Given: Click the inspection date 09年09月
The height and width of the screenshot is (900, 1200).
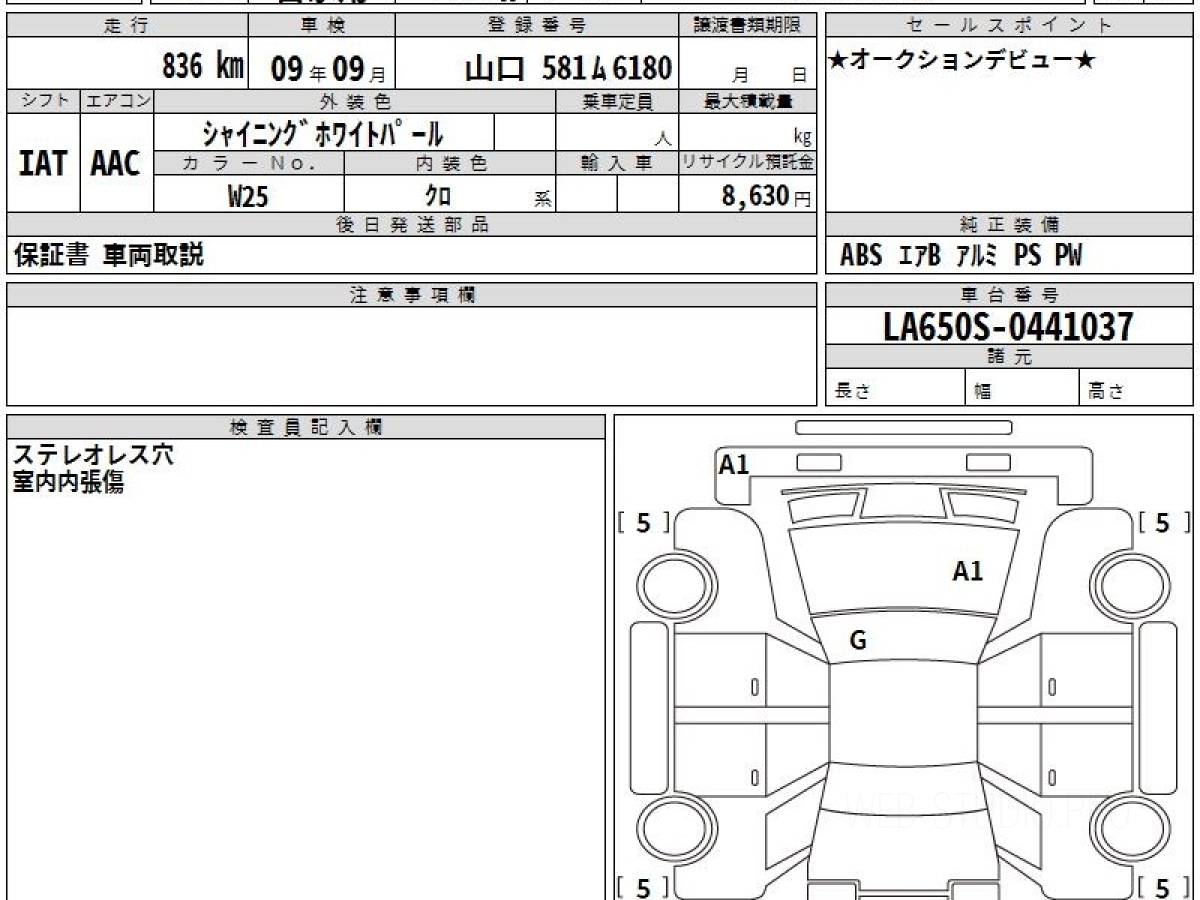Looking at the screenshot, I should pos(328,69).
